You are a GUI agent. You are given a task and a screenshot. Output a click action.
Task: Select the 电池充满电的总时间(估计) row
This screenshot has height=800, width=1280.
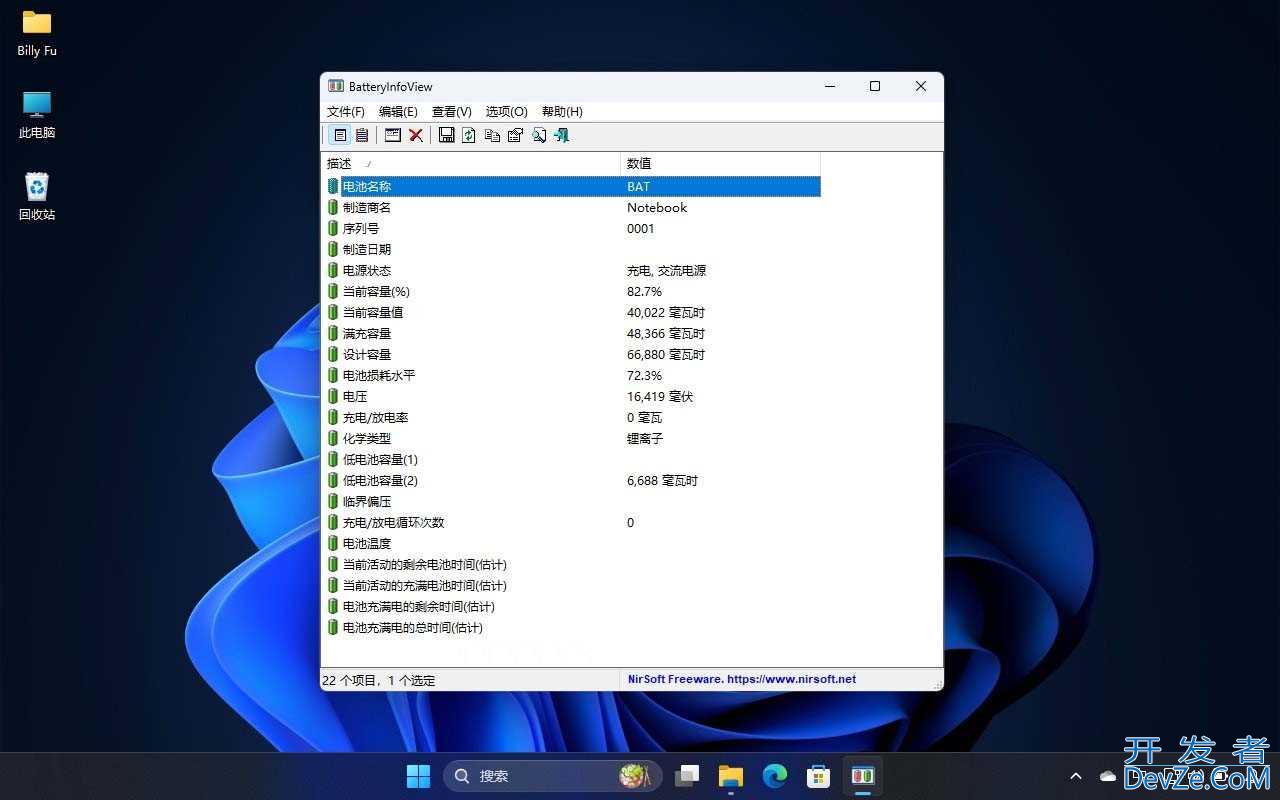tap(574, 627)
